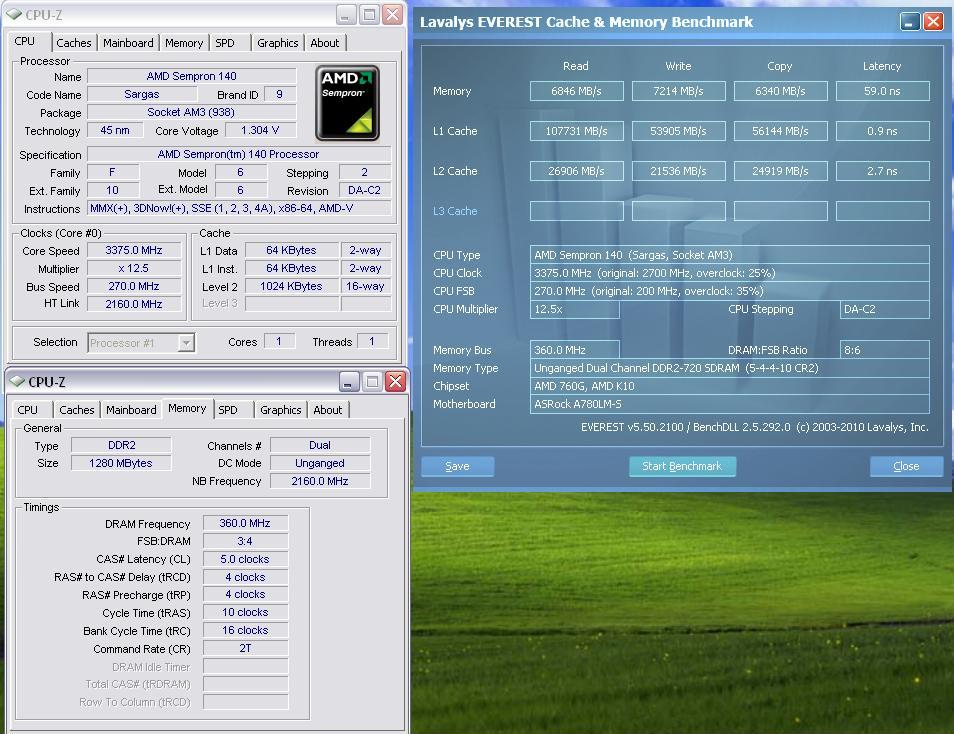The height and width of the screenshot is (734, 954).
Task: Minimize the lower CPU-Z Memory window
Action: [x=349, y=382]
